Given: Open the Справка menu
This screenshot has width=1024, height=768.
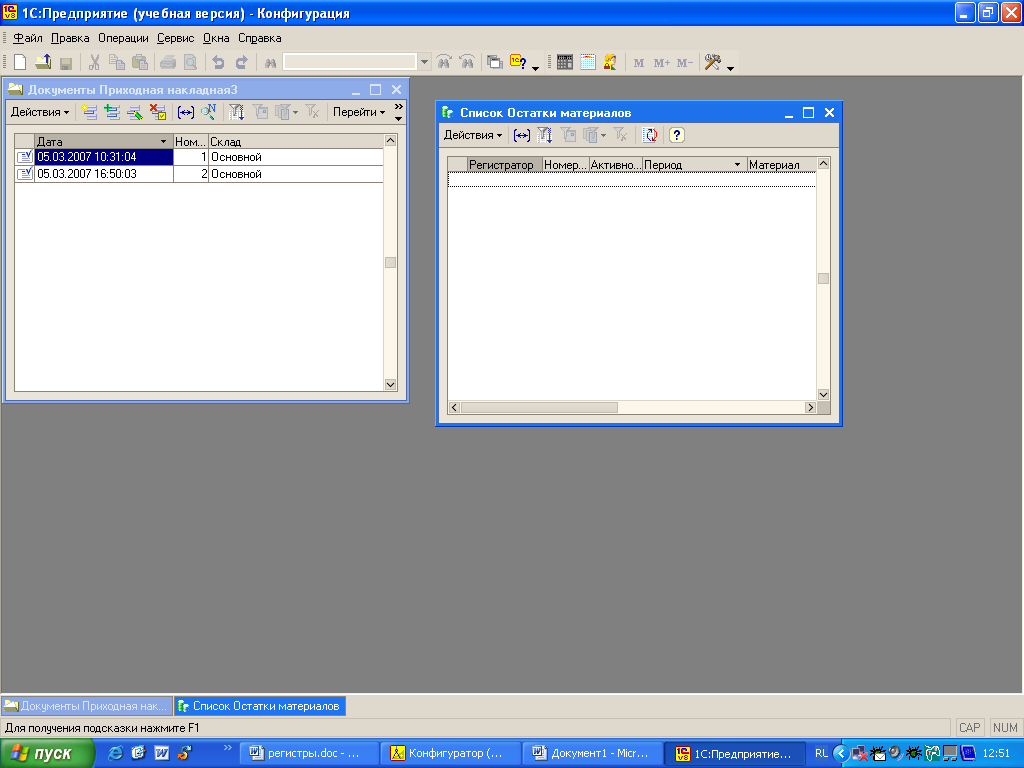Looking at the screenshot, I should [259, 38].
